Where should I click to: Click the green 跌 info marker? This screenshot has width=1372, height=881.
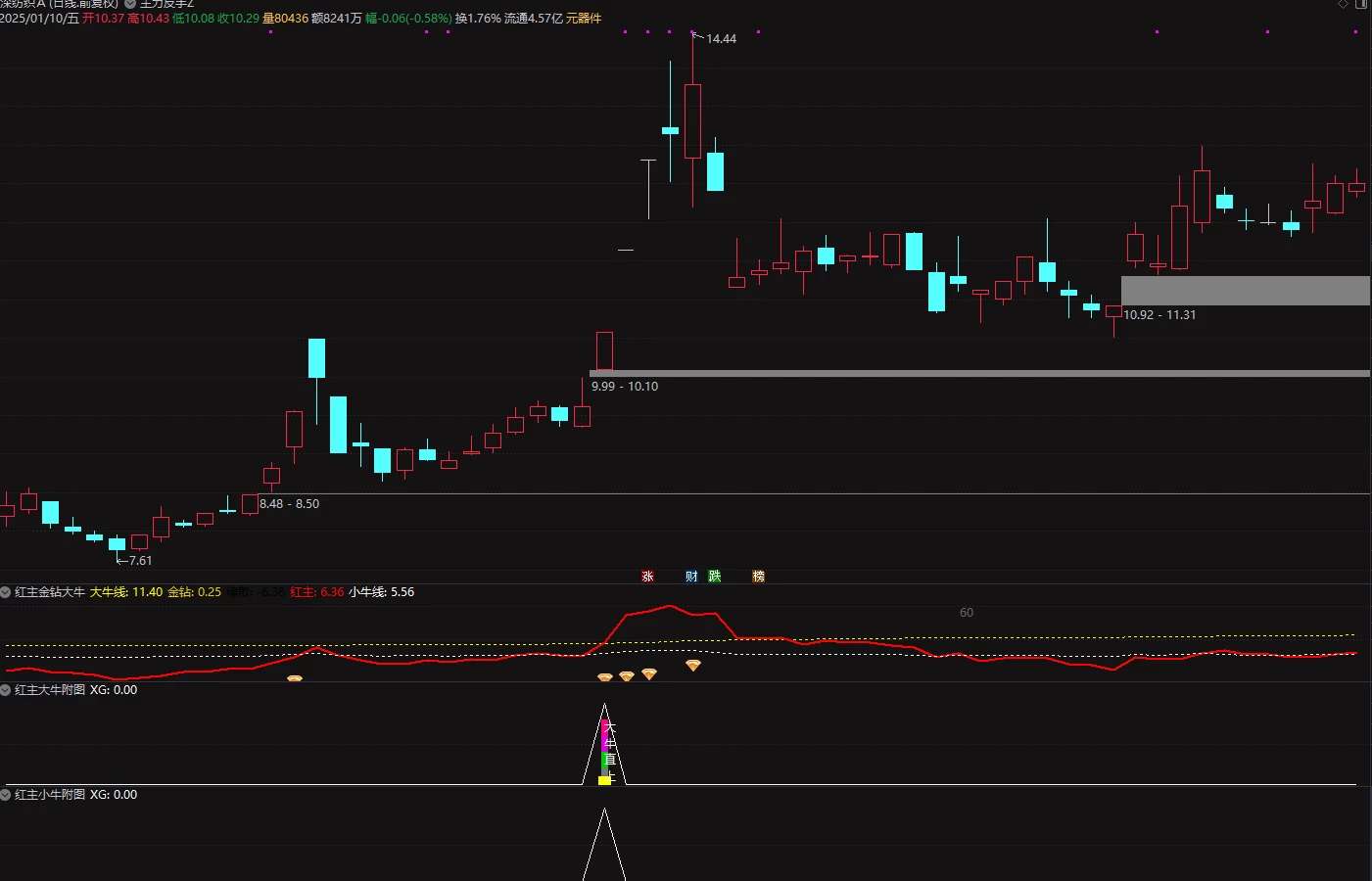(x=715, y=577)
